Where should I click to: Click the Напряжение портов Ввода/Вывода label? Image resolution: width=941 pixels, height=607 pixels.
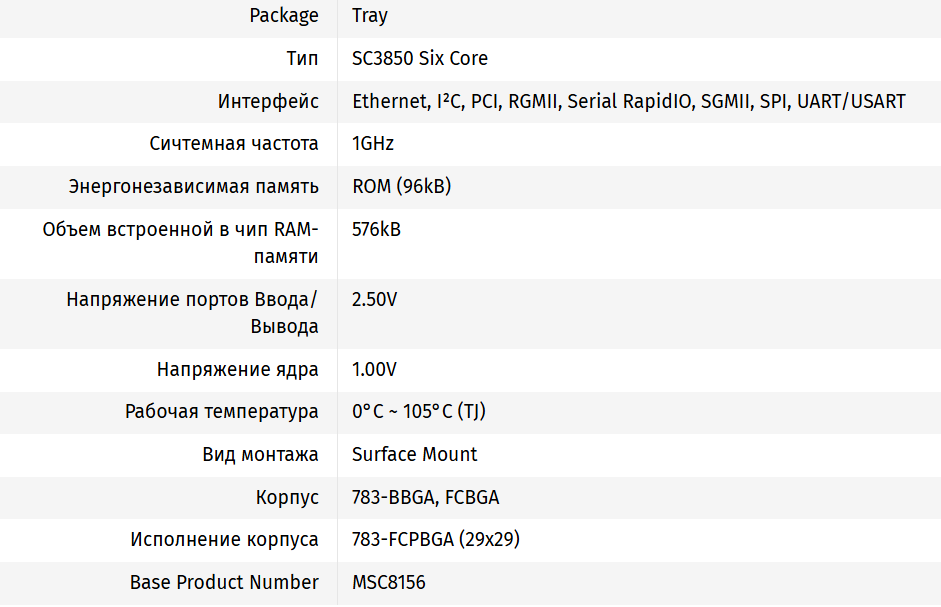tap(192, 313)
